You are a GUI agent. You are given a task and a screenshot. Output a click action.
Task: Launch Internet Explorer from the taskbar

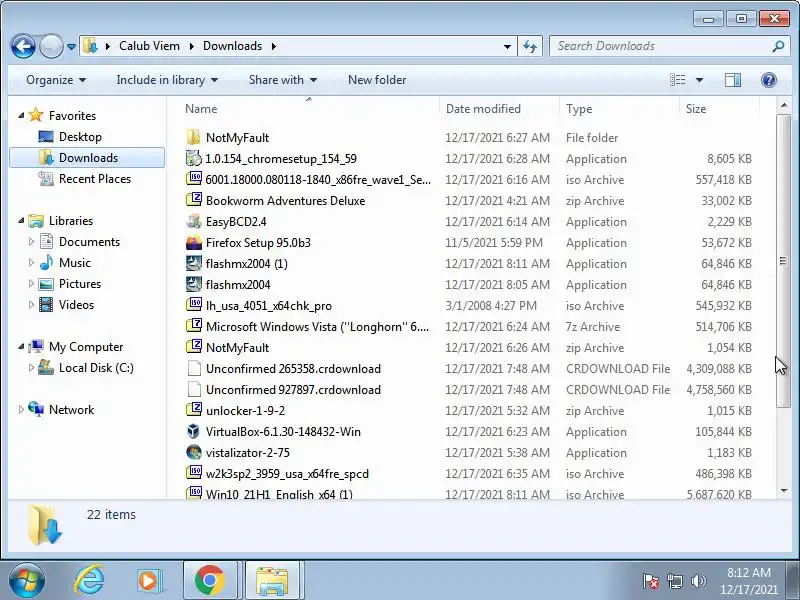coord(89,581)
